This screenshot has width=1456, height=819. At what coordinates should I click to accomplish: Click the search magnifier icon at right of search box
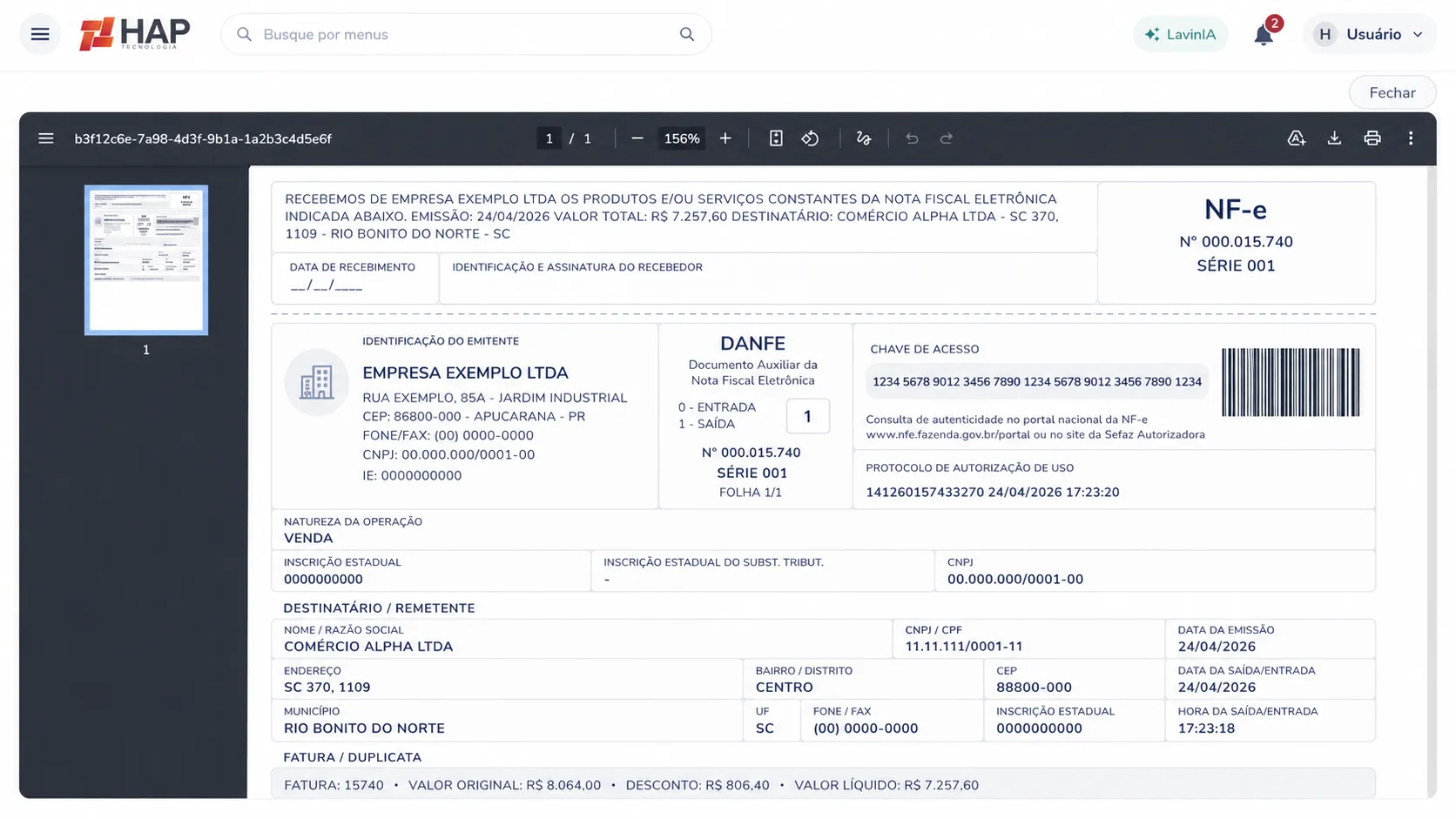pos(687,35)
